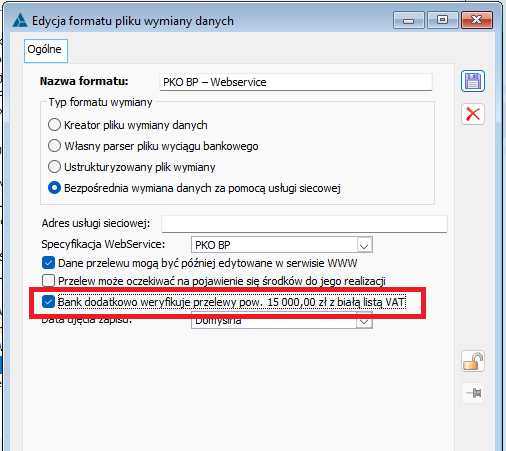Click the Typ formatu wymiany group label

[101, 102]
